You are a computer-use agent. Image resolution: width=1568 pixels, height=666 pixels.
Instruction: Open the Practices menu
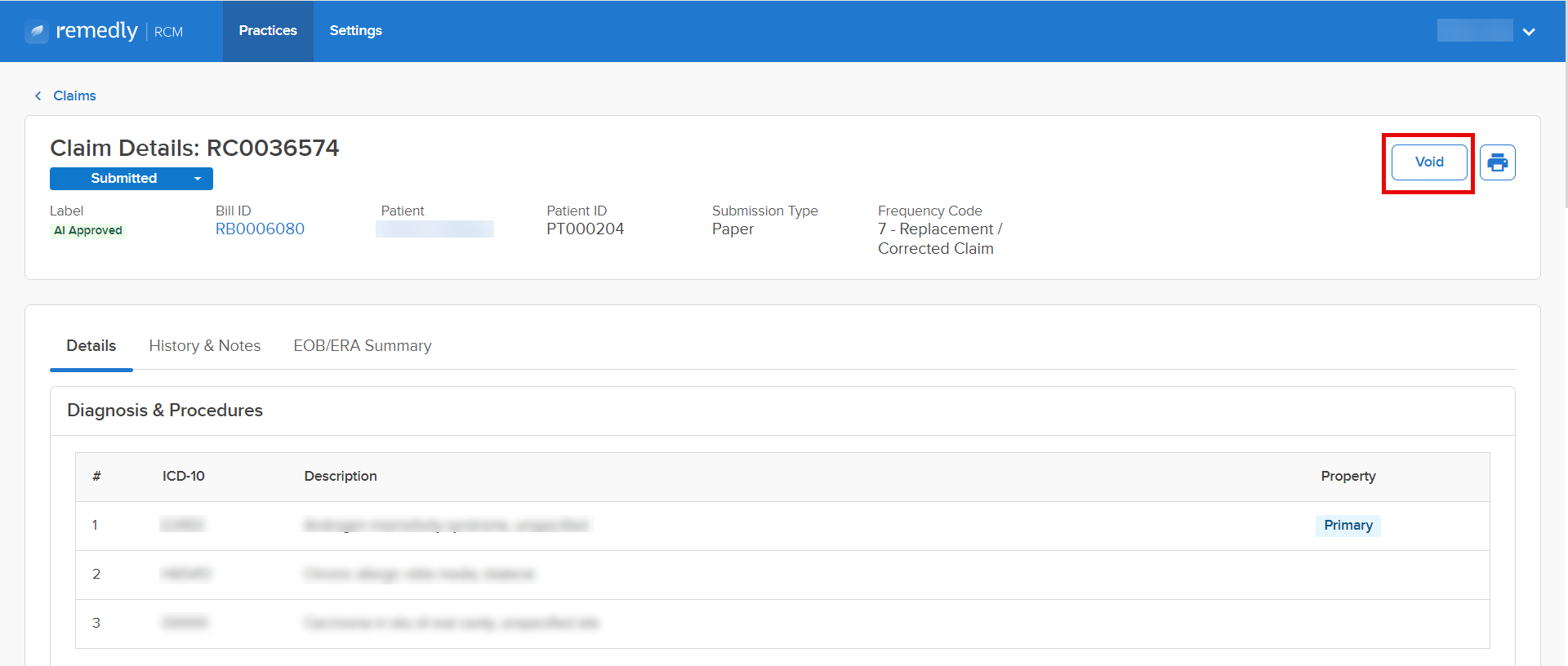pos(268,31)
